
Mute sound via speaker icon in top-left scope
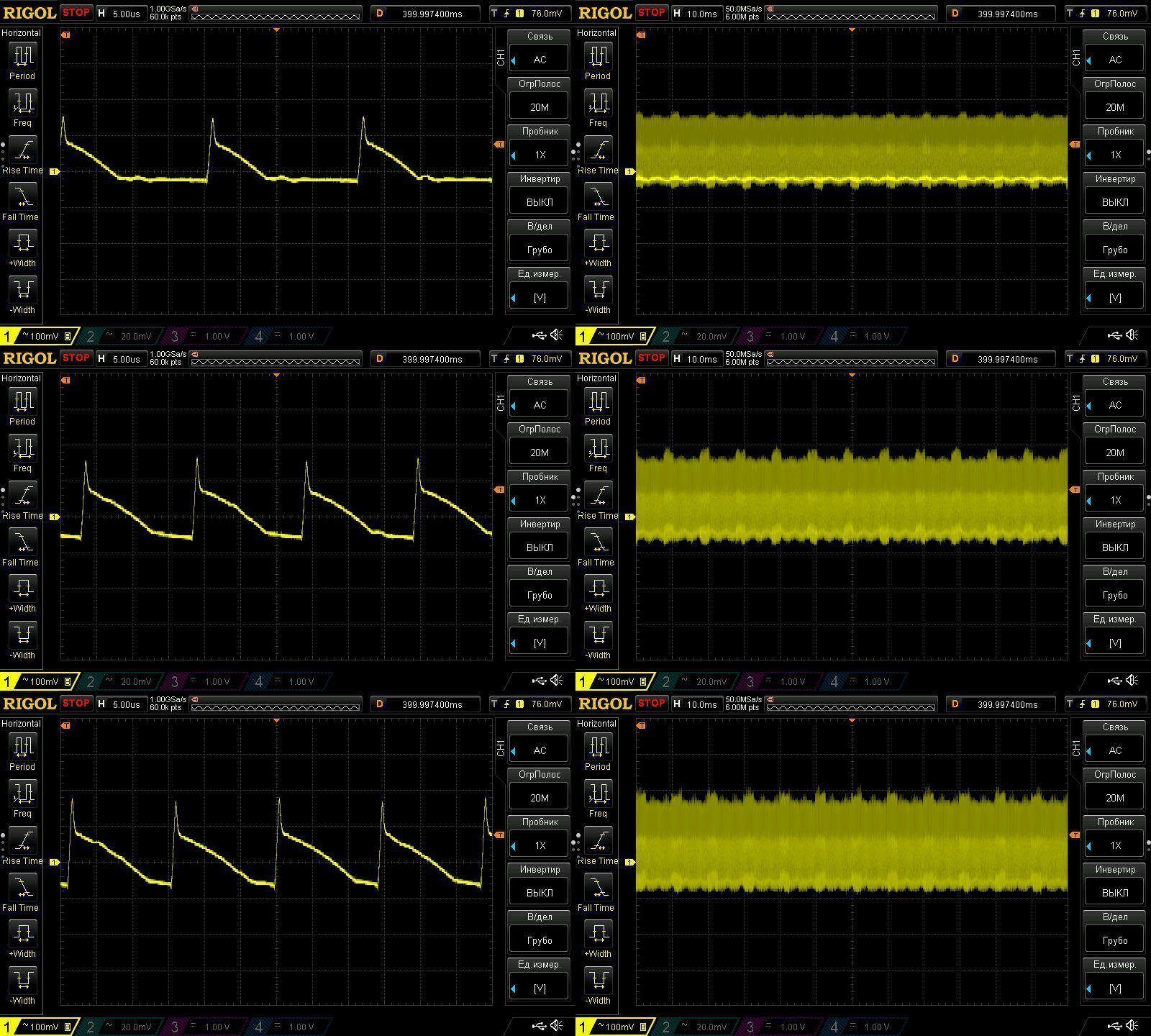[x=557, y=335]
